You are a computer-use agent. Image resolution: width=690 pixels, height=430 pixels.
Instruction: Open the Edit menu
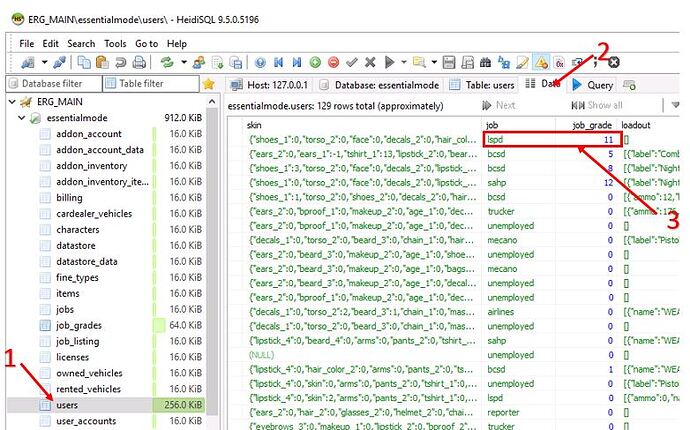(x=51, y=44)
